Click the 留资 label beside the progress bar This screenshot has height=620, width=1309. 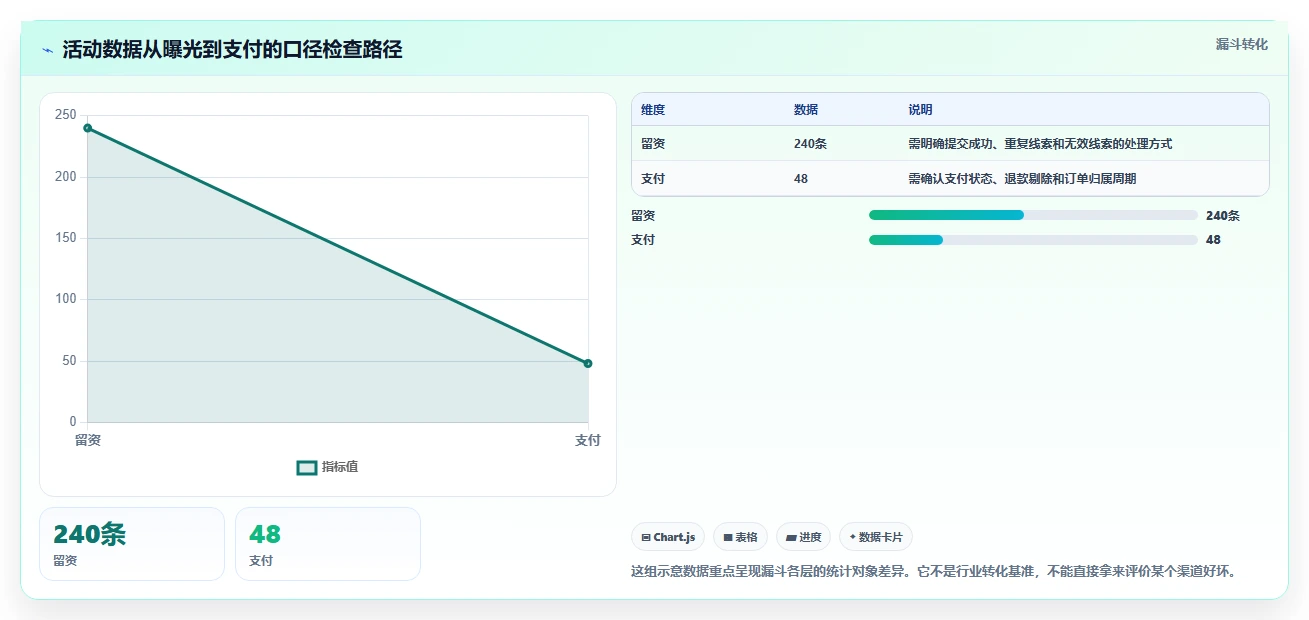click(643, 215)
